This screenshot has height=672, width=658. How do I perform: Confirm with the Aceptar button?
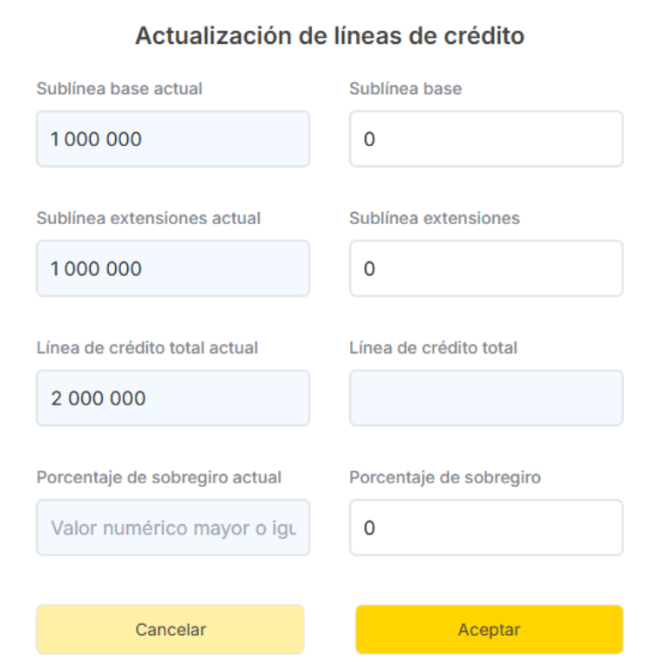[x=489, y=630]
